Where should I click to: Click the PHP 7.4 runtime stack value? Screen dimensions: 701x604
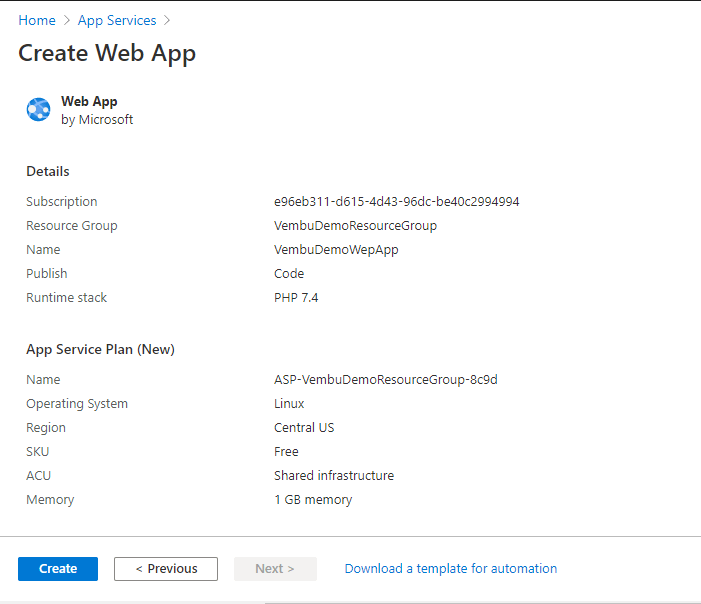click(296, 298)
